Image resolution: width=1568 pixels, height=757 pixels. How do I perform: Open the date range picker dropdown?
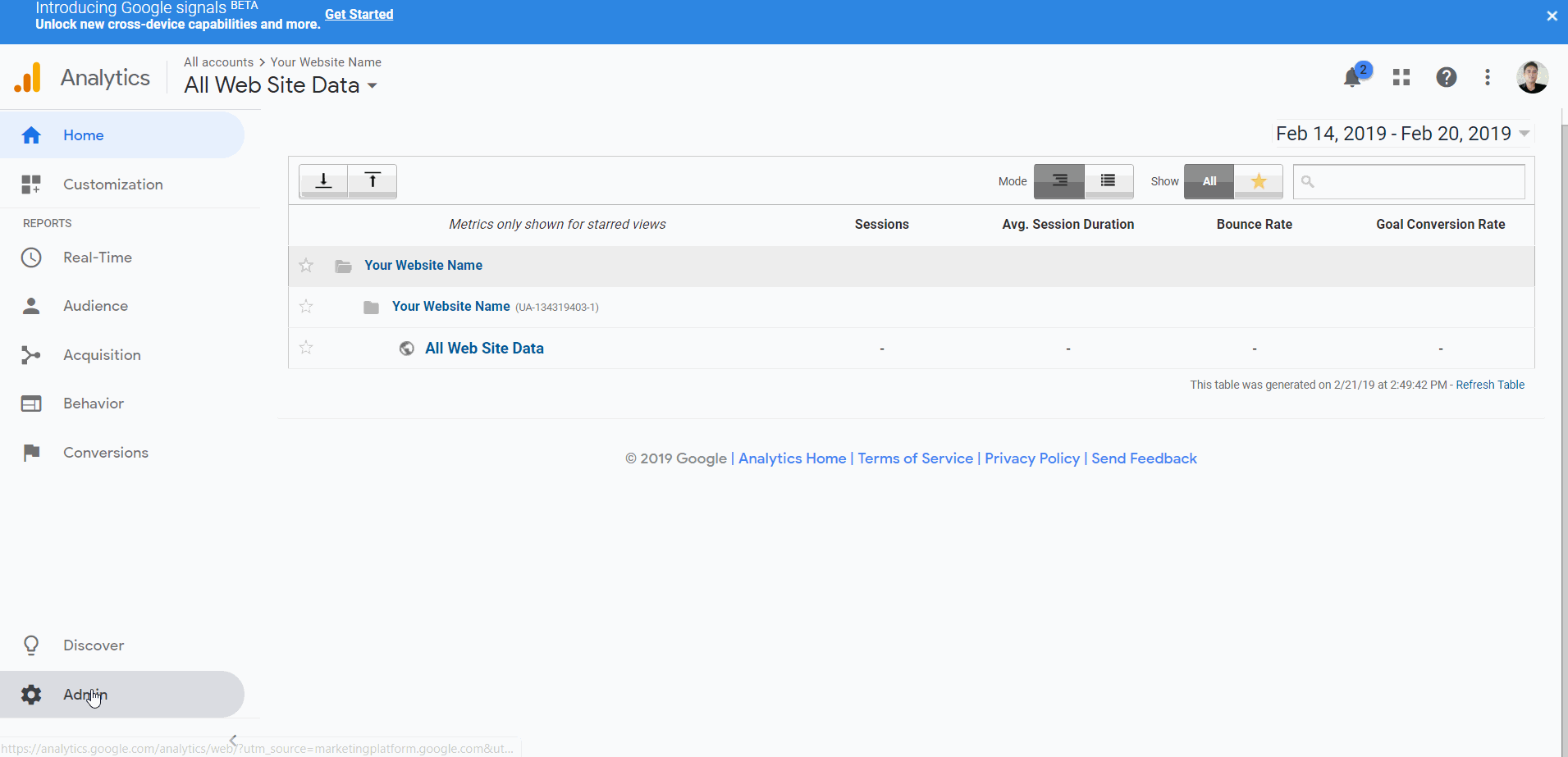point(1402,134)
